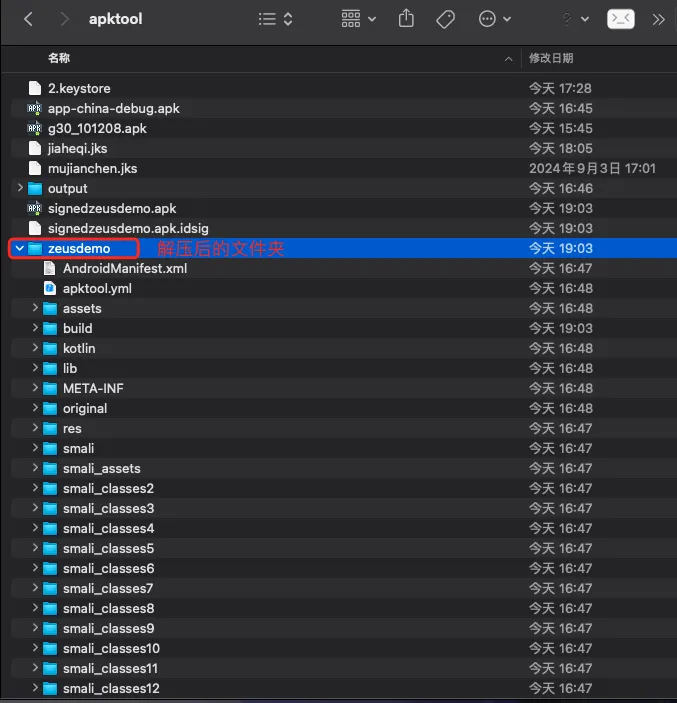
Task: Open the group-by options menu
Action: coord(359,19)
